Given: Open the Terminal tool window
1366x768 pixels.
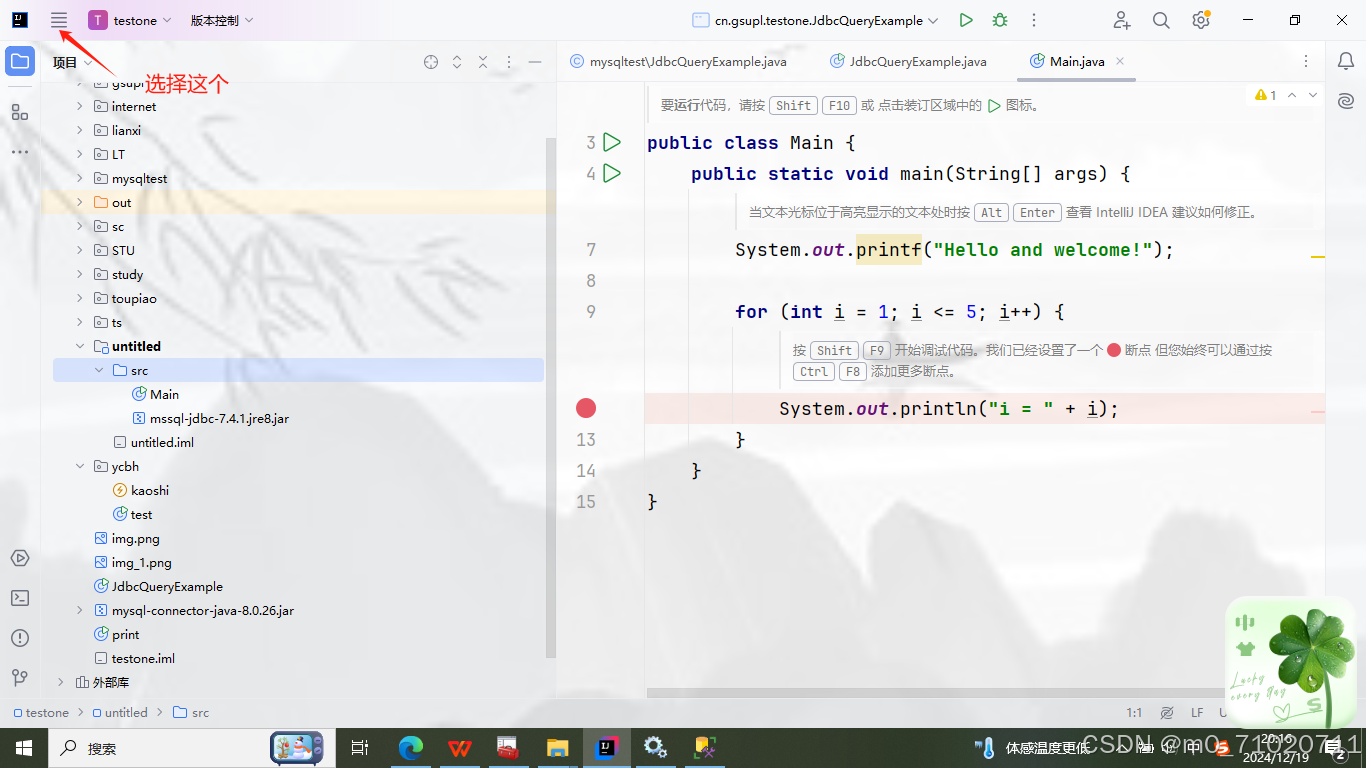Looking at the screenshot, I should point(20,598).
